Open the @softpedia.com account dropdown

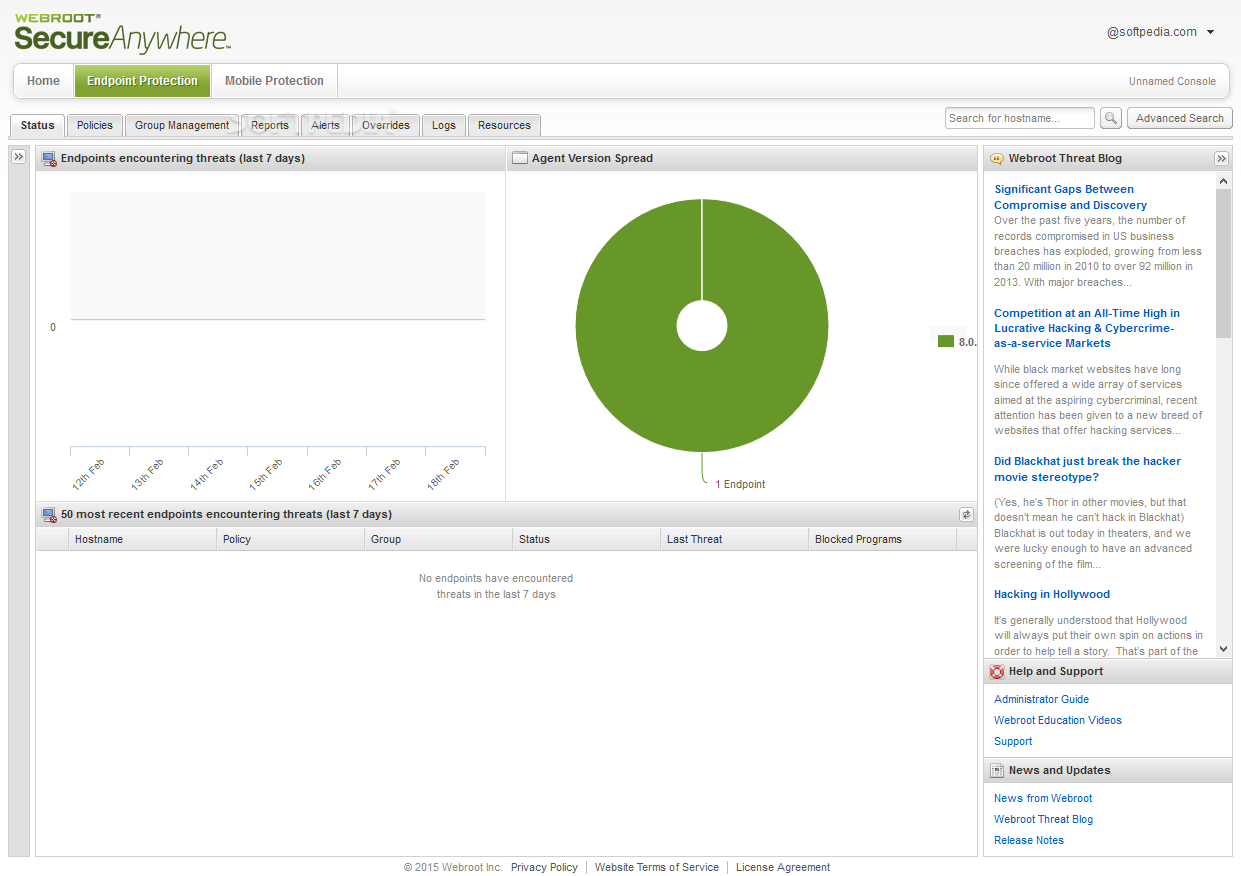(x=1160, y=32)
